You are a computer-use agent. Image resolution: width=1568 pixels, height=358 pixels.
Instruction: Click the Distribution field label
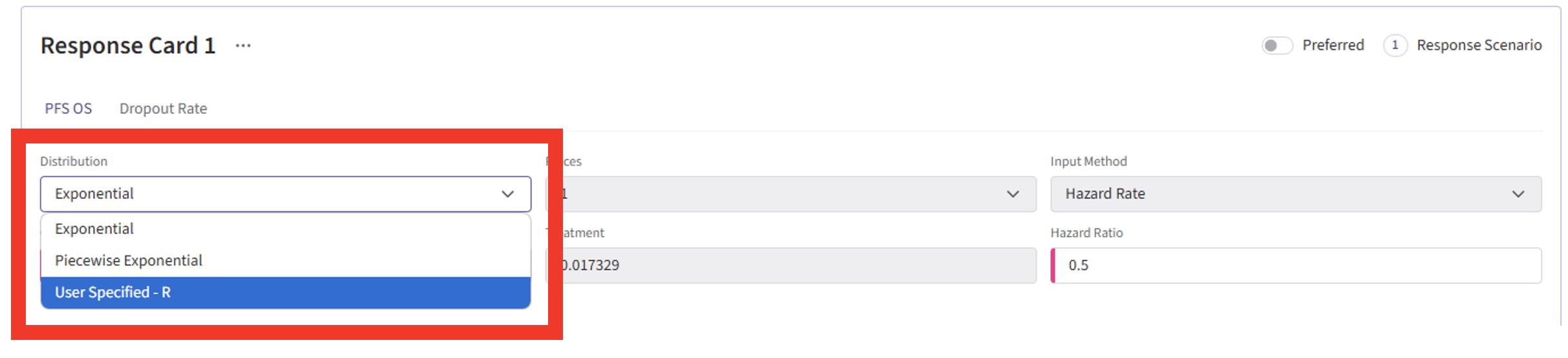[x=74, y=162]
